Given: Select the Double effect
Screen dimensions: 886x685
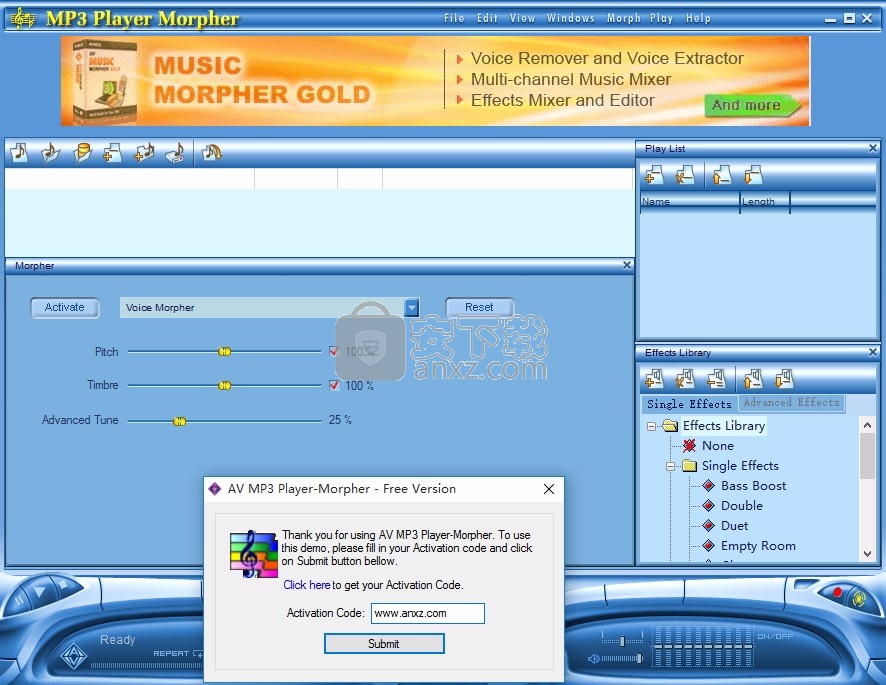Looking at the screenshot, I should coord(741,506).
